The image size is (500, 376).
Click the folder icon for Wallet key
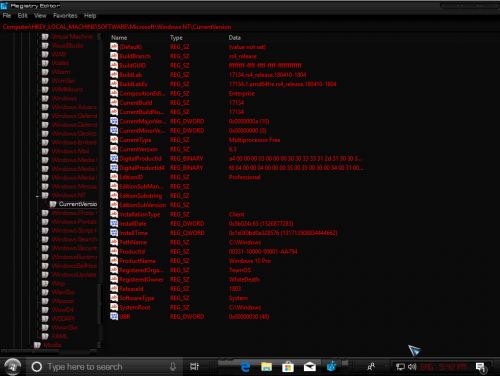pyautogui.click(x=45, y=63)
